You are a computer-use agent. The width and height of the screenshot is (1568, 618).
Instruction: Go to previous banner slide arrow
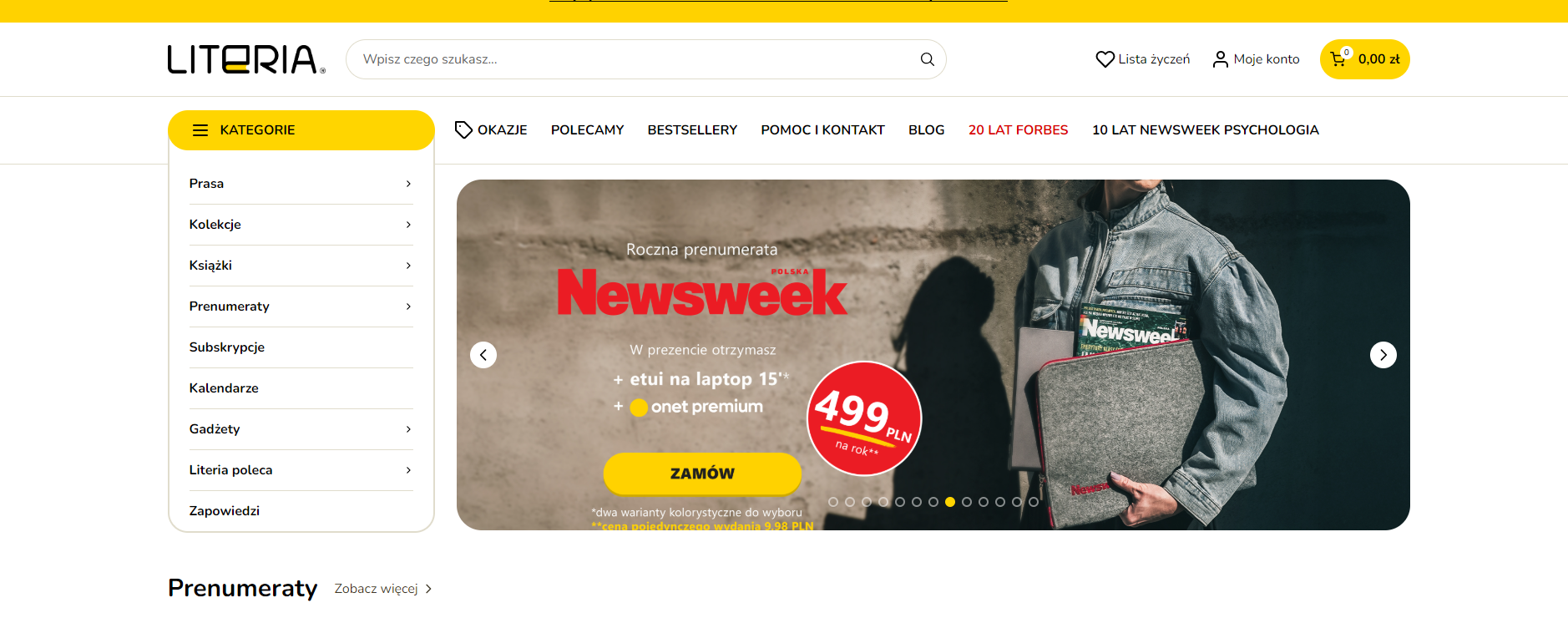tap(483, 355)
